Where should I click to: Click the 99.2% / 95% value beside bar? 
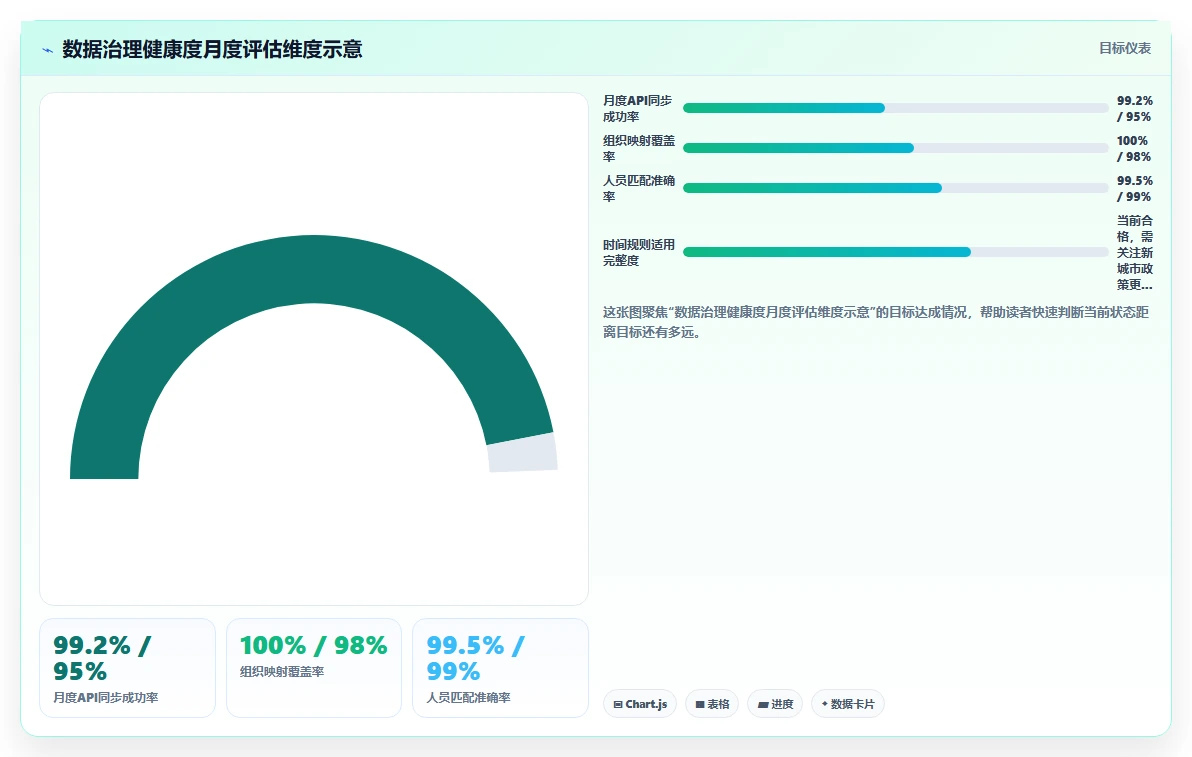tap(1134, 109)
